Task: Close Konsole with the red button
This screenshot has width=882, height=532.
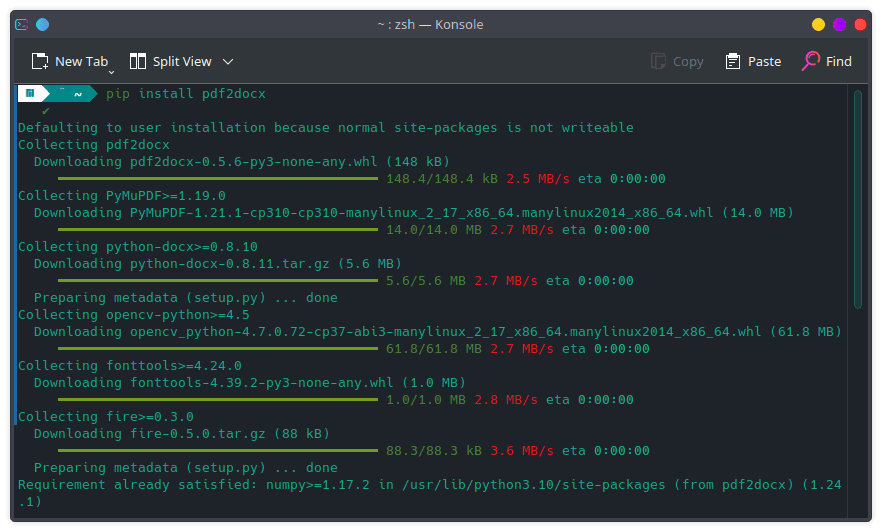Action: coord(860,24)
